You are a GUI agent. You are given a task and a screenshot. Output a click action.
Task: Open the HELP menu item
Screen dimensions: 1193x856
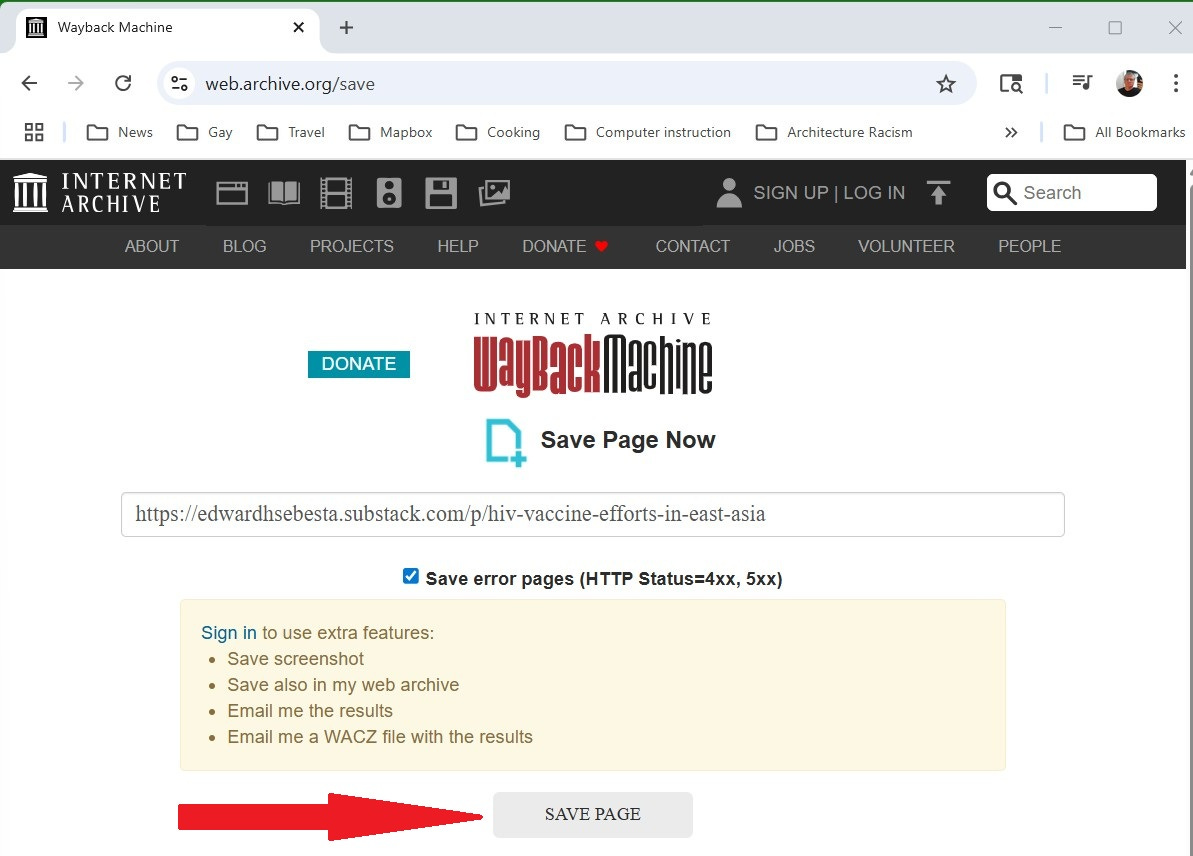458,247
